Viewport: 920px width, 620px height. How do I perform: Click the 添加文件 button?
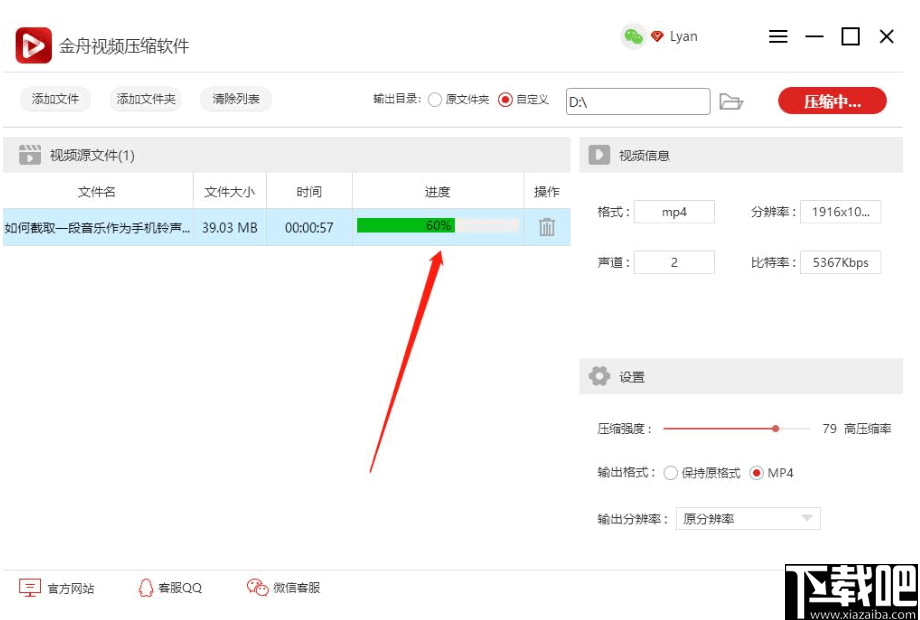pyautogui.click(x=54, y=99)
